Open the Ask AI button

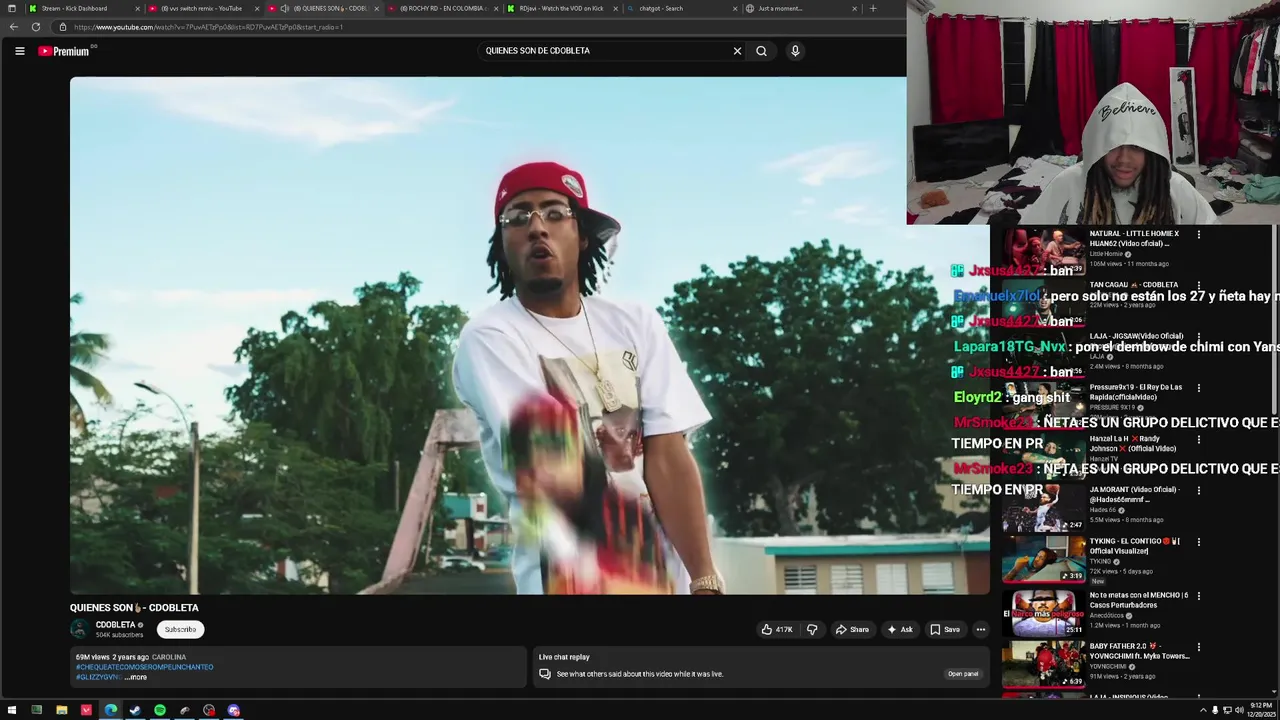(900, 629)
